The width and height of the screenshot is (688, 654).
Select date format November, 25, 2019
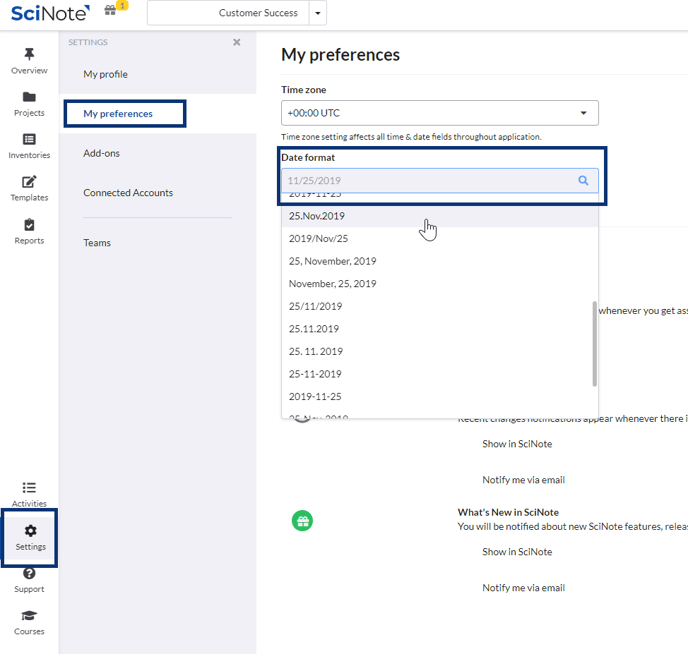440,284
